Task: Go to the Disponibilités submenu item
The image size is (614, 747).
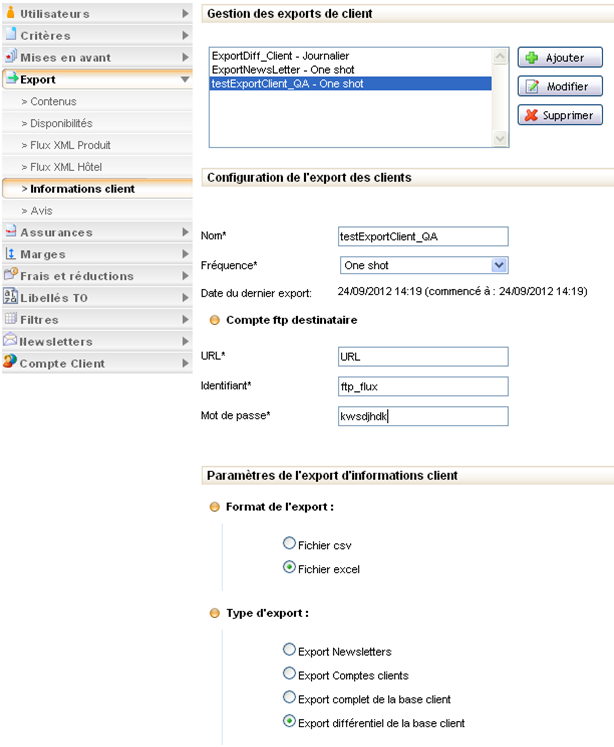Action: [x=61, y=123]
